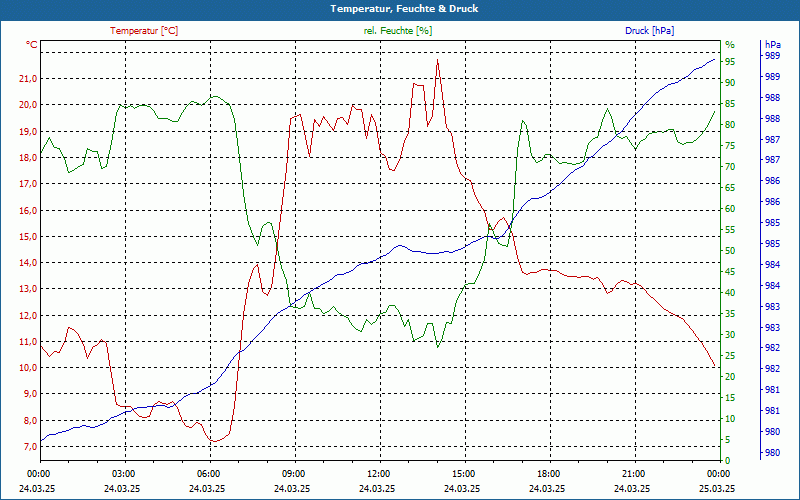800x500 pixels.
Task: Click the green "25" humidity axis value
Action: pyautogui.click(x=730, y=356)
